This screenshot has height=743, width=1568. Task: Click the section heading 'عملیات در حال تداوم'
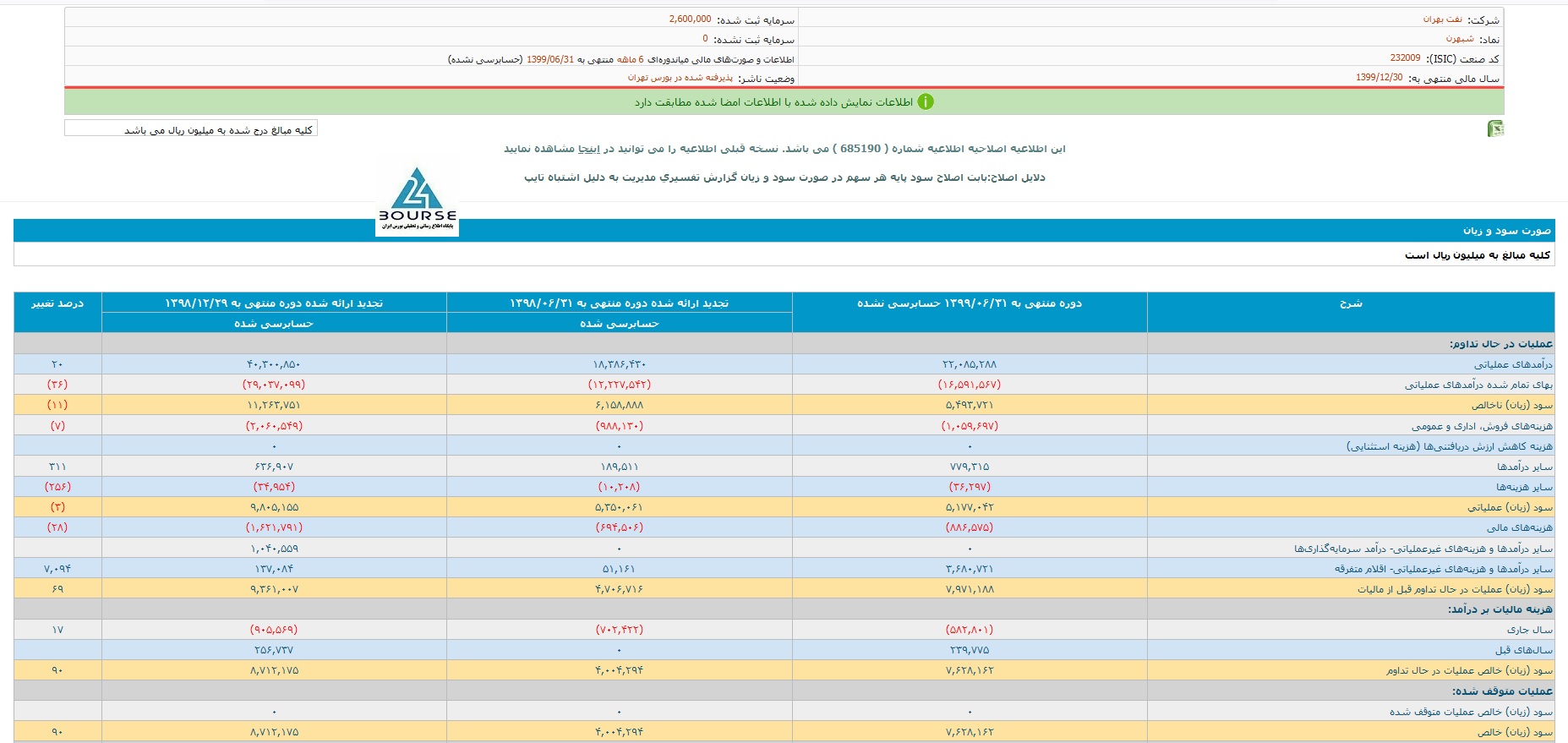1501,344
